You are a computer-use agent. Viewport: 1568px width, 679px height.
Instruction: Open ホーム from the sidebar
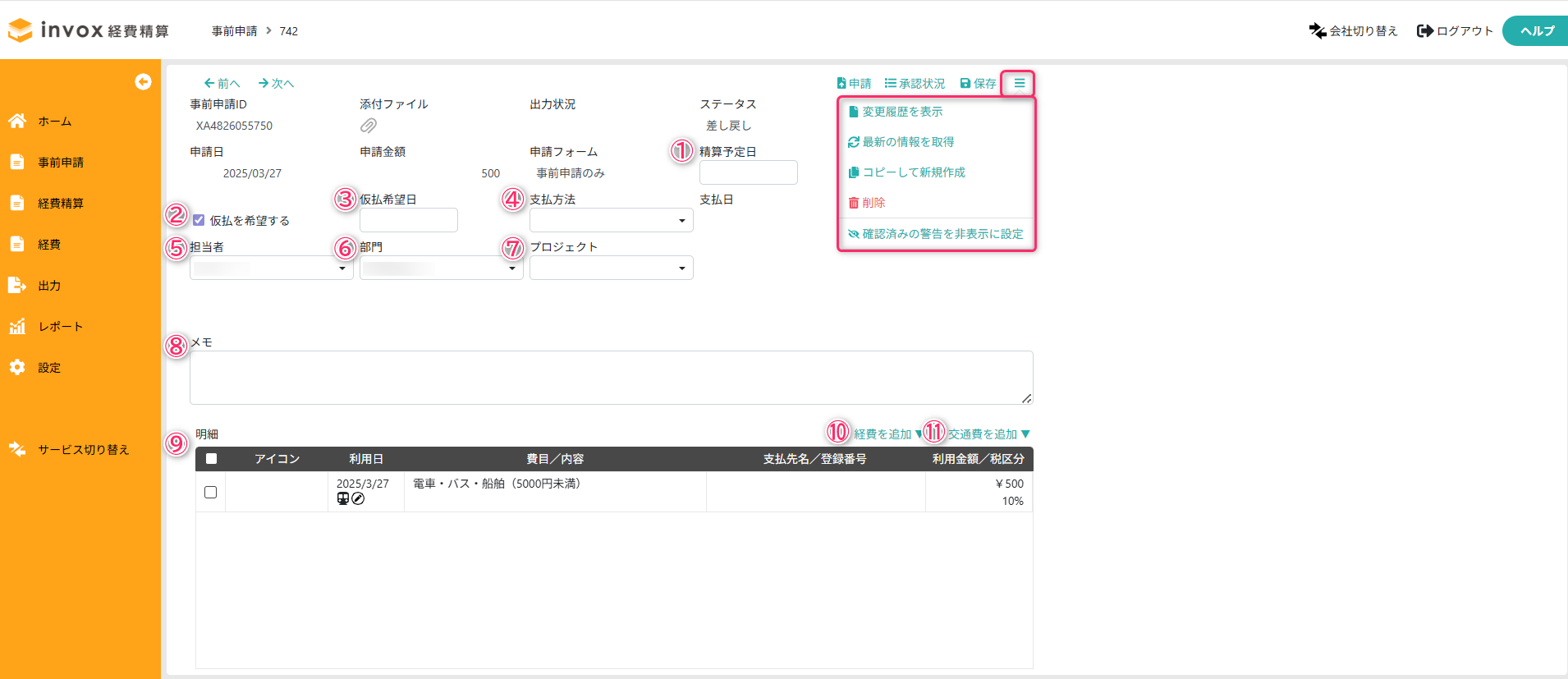(x=54, y=122)
